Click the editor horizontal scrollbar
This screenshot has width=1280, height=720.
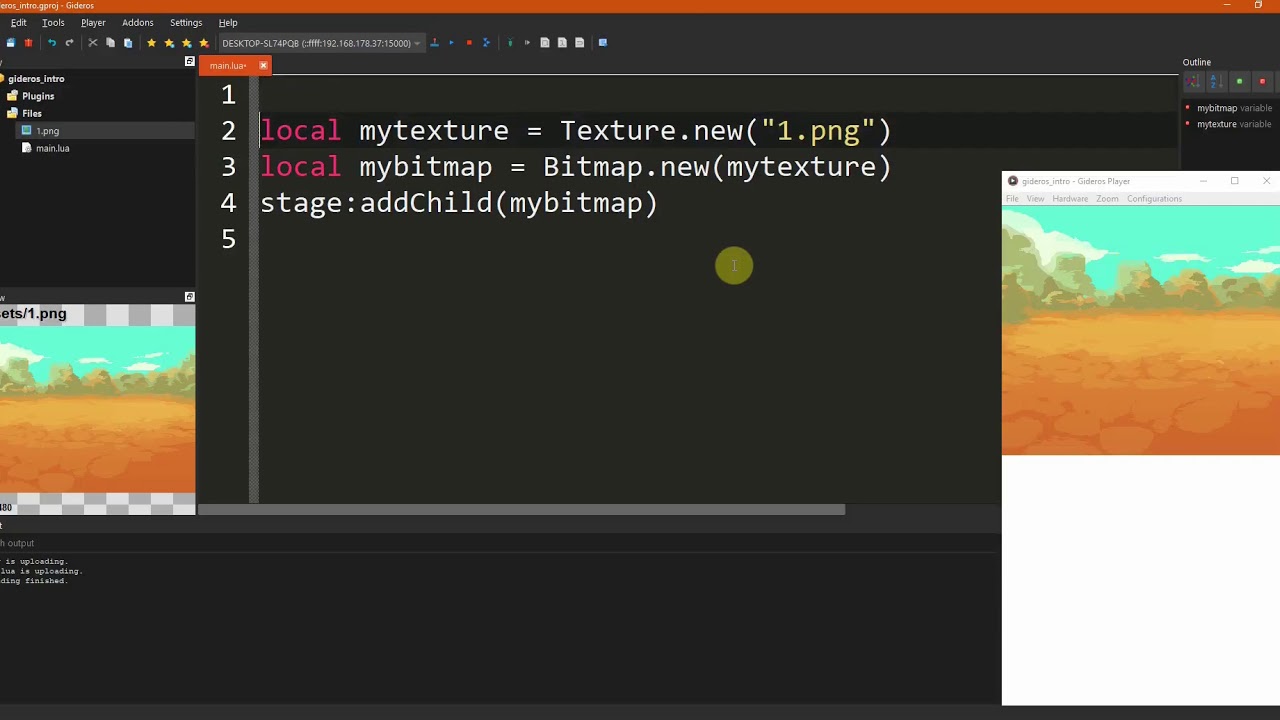pyautogui.click(x=522, y=509)
